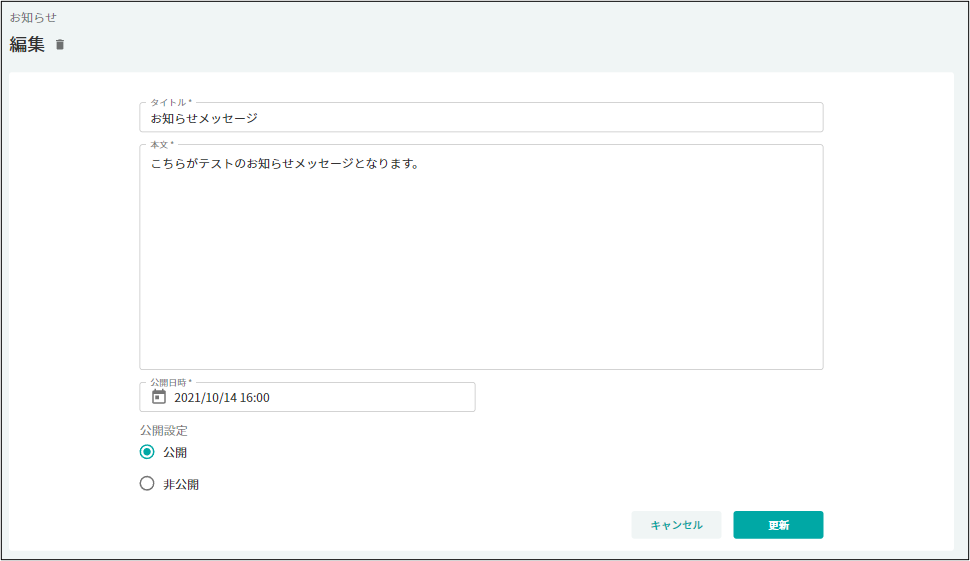
Task: Click the 編集 page heading
Action: tap(27, 45)
